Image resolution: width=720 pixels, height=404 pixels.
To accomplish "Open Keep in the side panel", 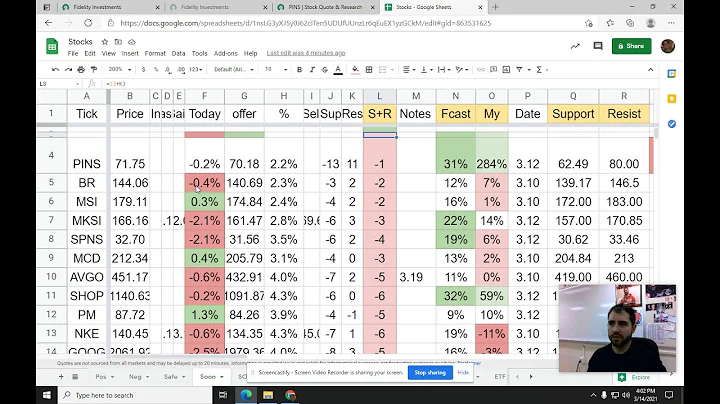I will click(x=671, y=99).
